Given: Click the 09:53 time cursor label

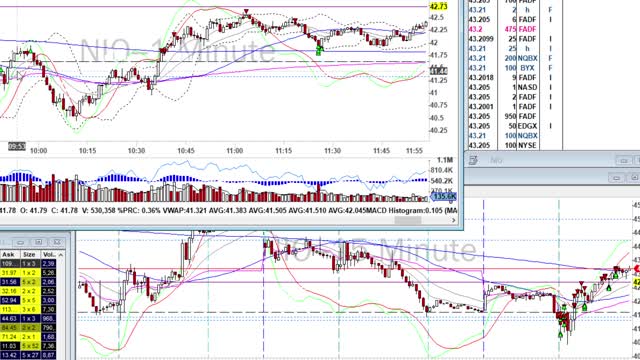Looking at the screenshot, I should tap(17, 146).
